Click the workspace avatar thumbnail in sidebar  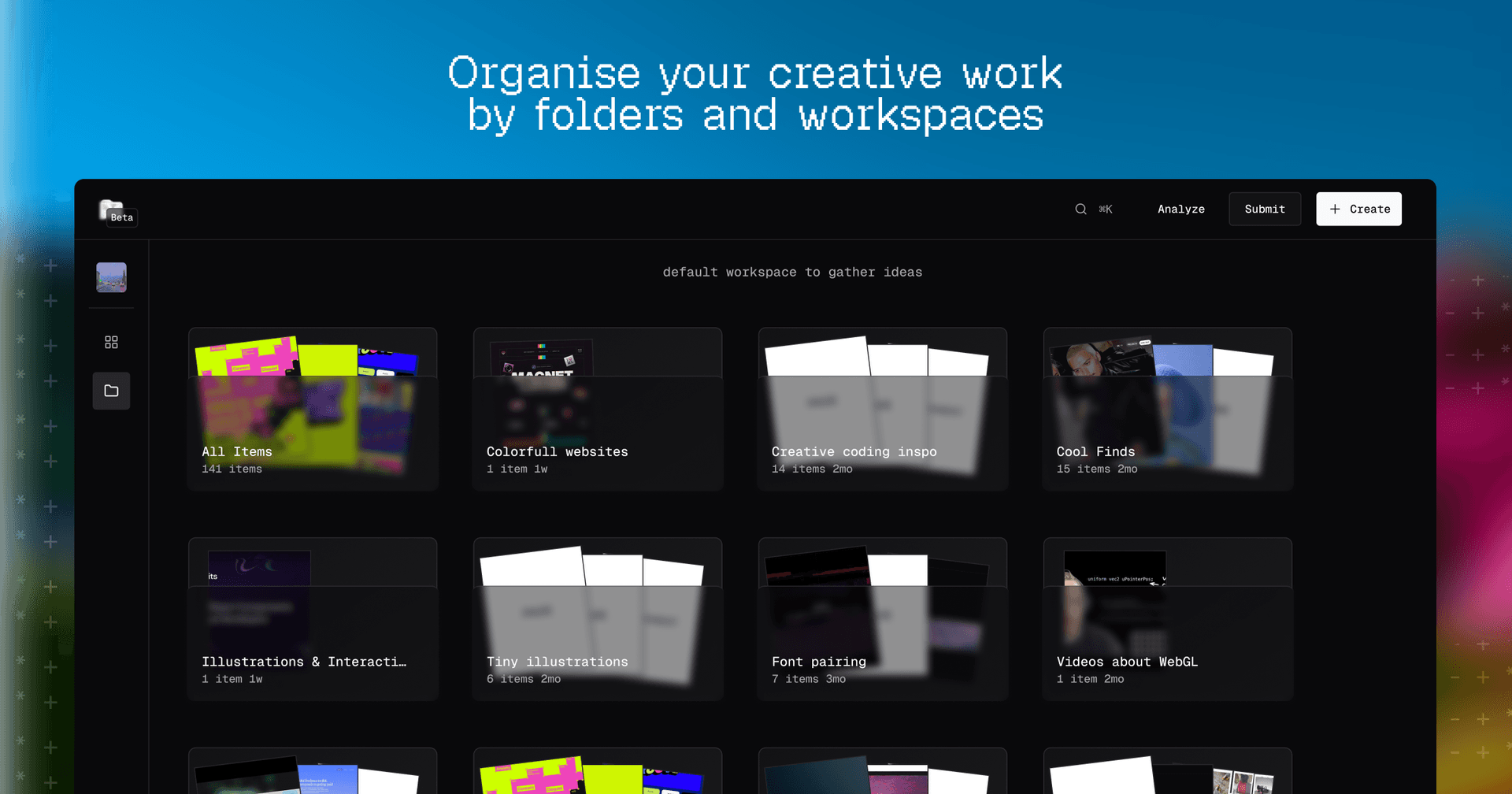pyautogui.click(x=111, y=277)
